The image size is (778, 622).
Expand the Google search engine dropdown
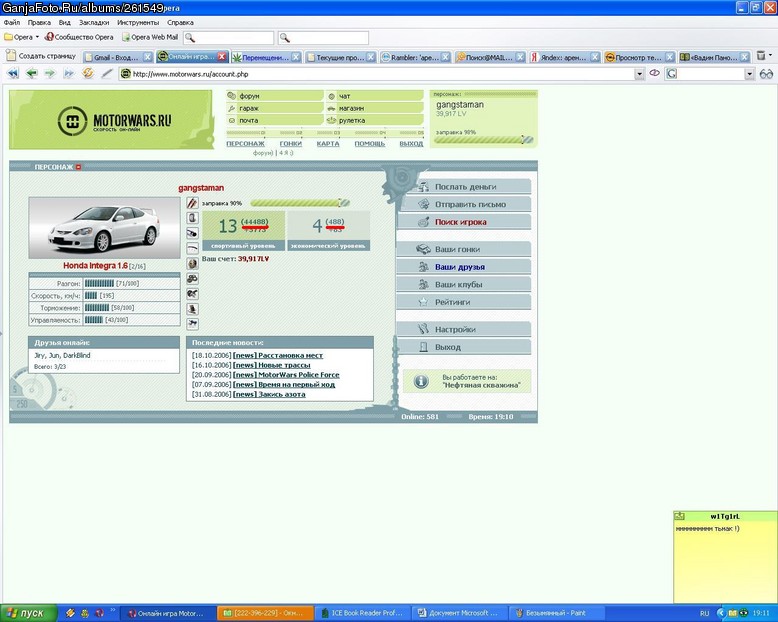point(749,74)
